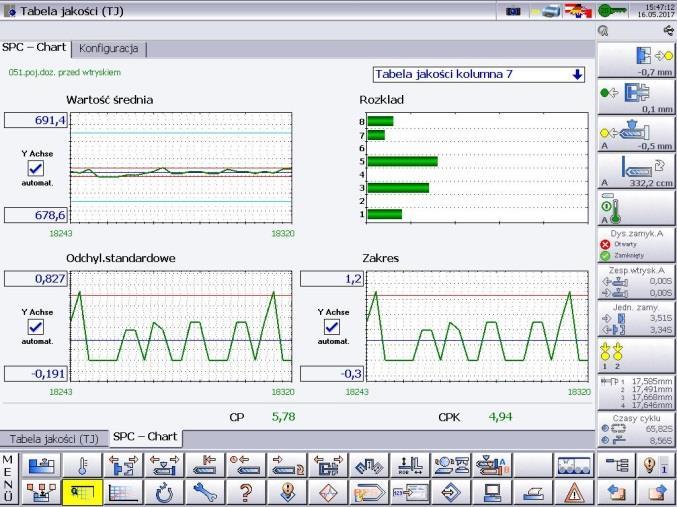
Task: Open Jedn. zamy. clamping unit times panel
Action: pos(636,319)
